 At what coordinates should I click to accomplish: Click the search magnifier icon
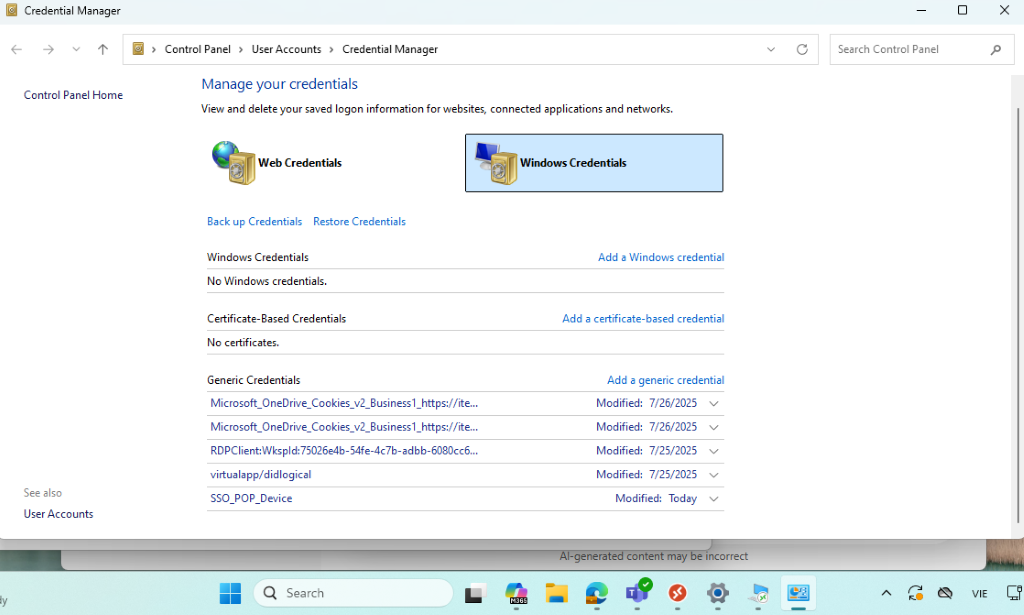pyautogui.click(x=995, y=50)
